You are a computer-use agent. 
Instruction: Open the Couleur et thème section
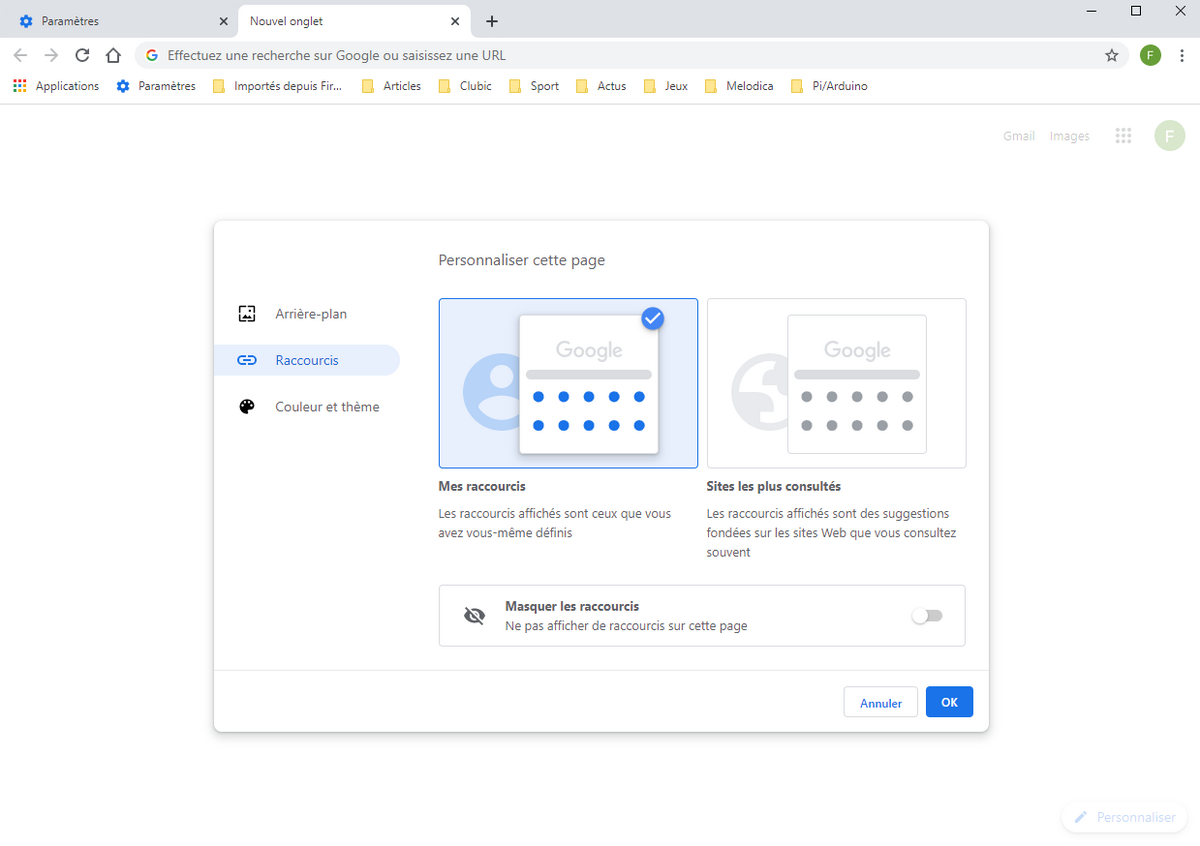307,407
